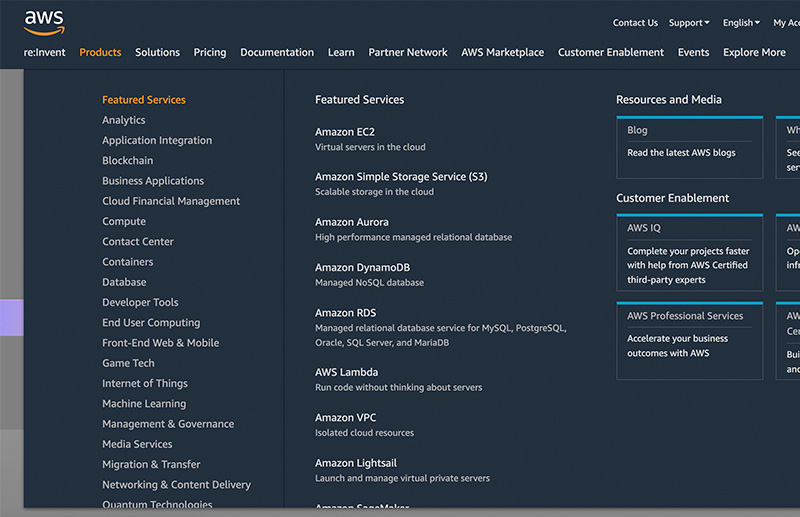The image size is (800, 517).
Task: Select the Game Tech category
Action: tap(128, 363)
